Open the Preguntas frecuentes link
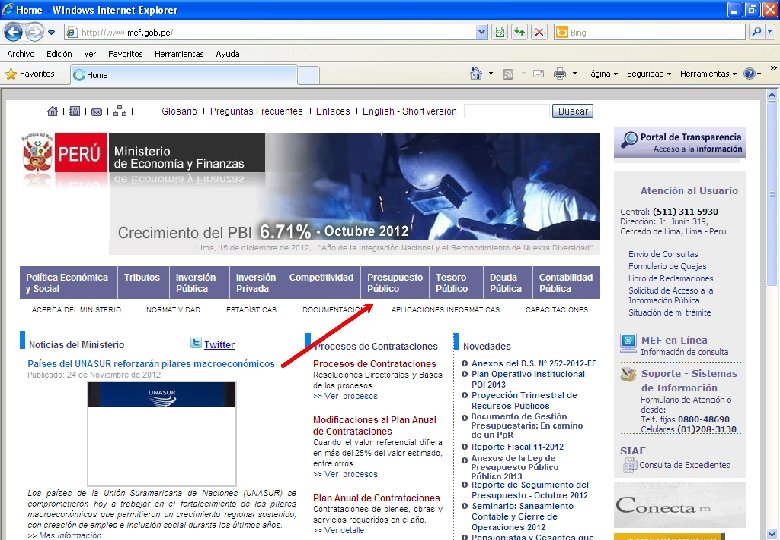The image size is (780, 540). coord(256,111)
